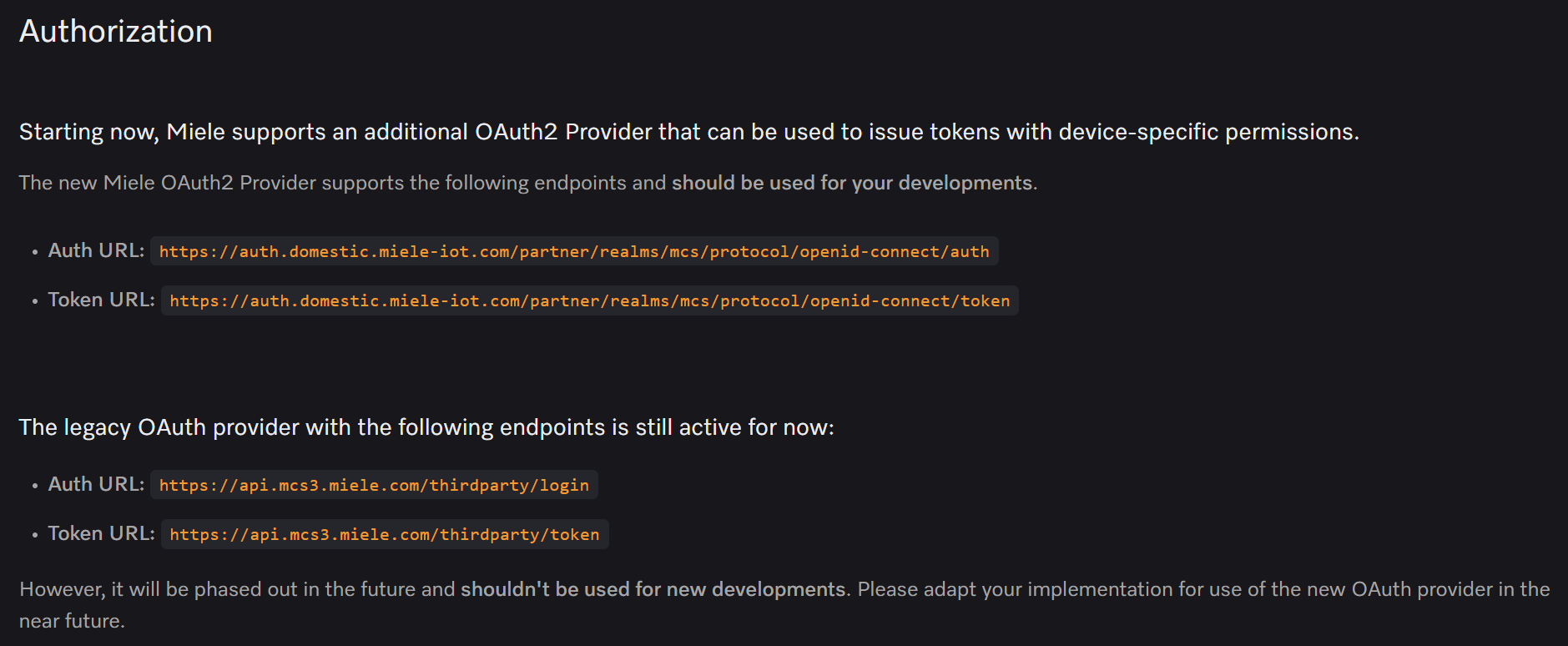Click the 'Starting now, Miele supports' sentence
The width and height of the screenshot is (1568, 646).
[689, 132]
